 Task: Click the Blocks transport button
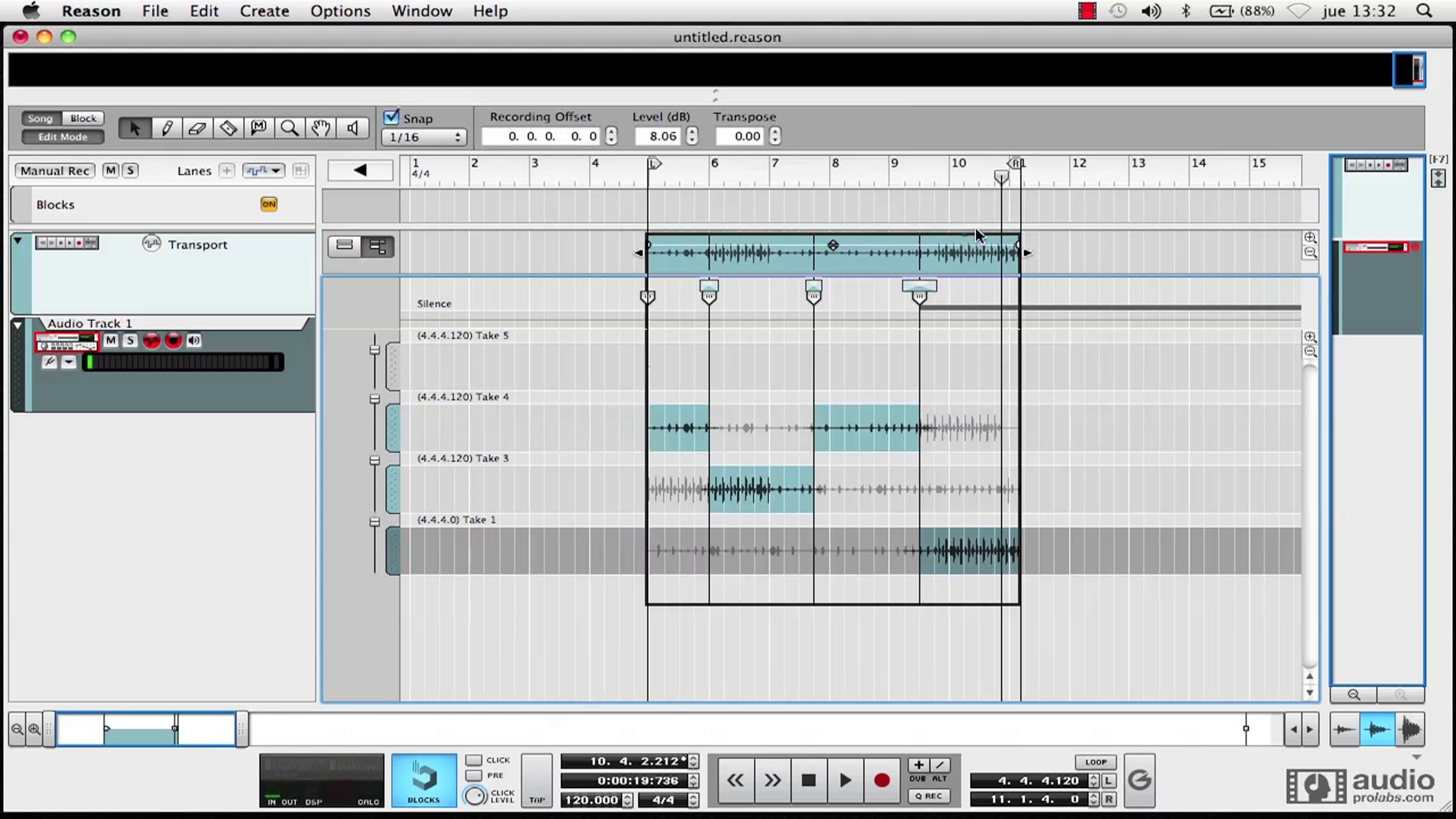(x=423, y=780)
